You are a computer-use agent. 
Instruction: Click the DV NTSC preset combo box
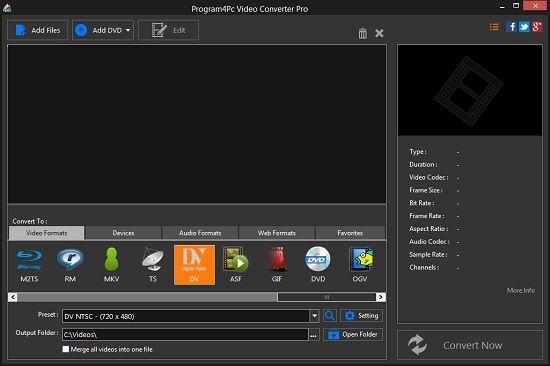[190, 316]
